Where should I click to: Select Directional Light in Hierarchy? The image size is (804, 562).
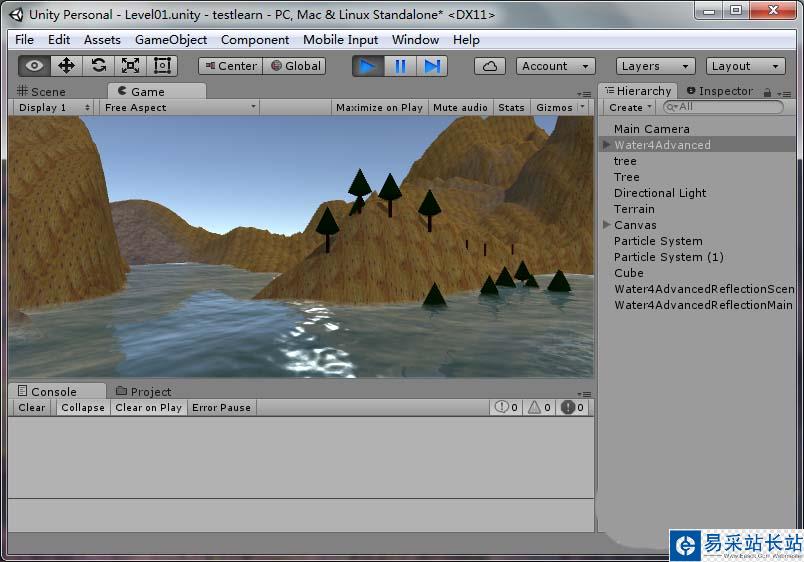pos(660,193)
